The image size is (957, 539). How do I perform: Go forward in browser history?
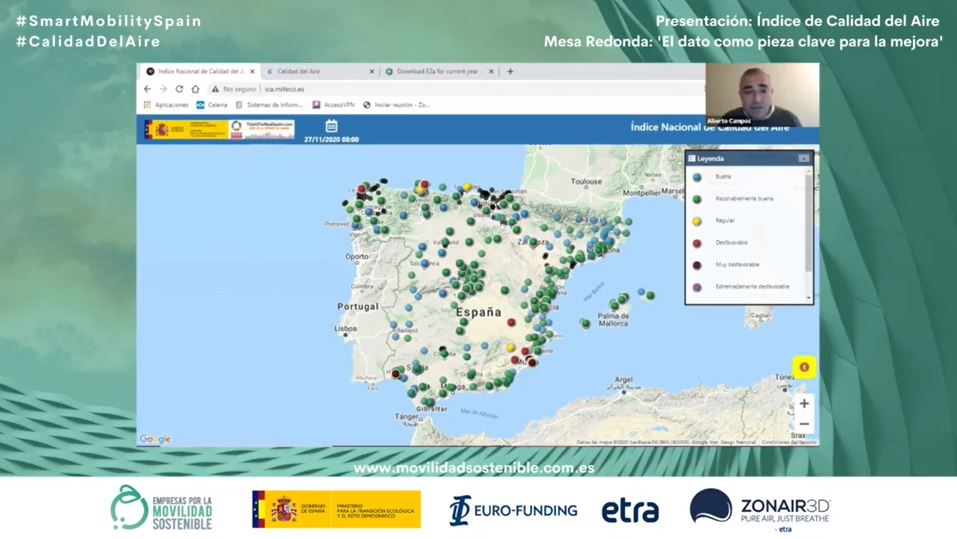163,89
